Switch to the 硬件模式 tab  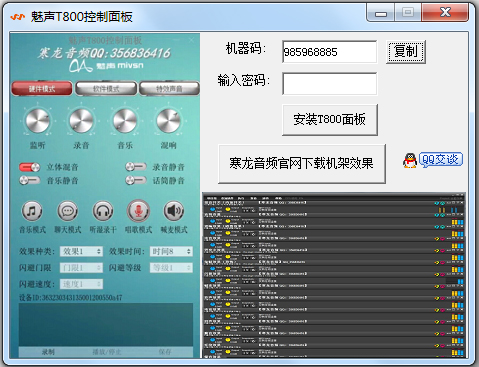(x=42, y=89)
